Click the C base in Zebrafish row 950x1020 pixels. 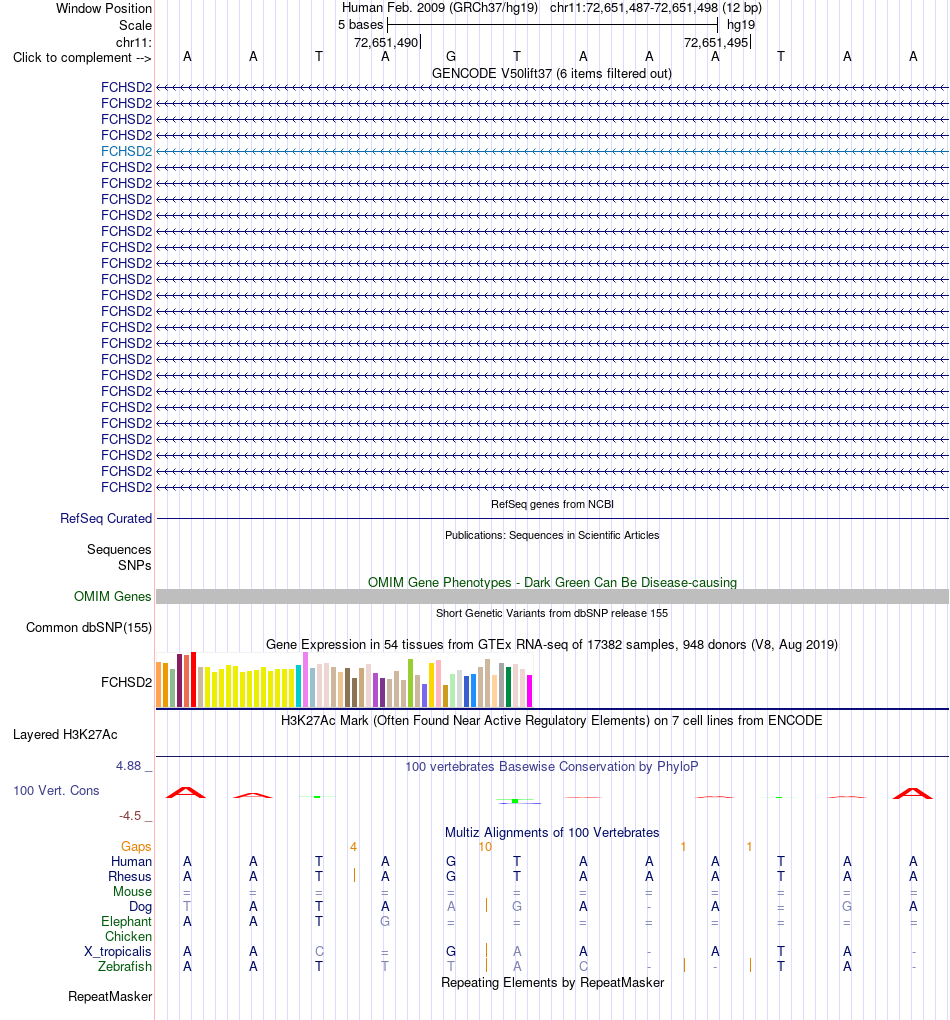pos(583,966)
